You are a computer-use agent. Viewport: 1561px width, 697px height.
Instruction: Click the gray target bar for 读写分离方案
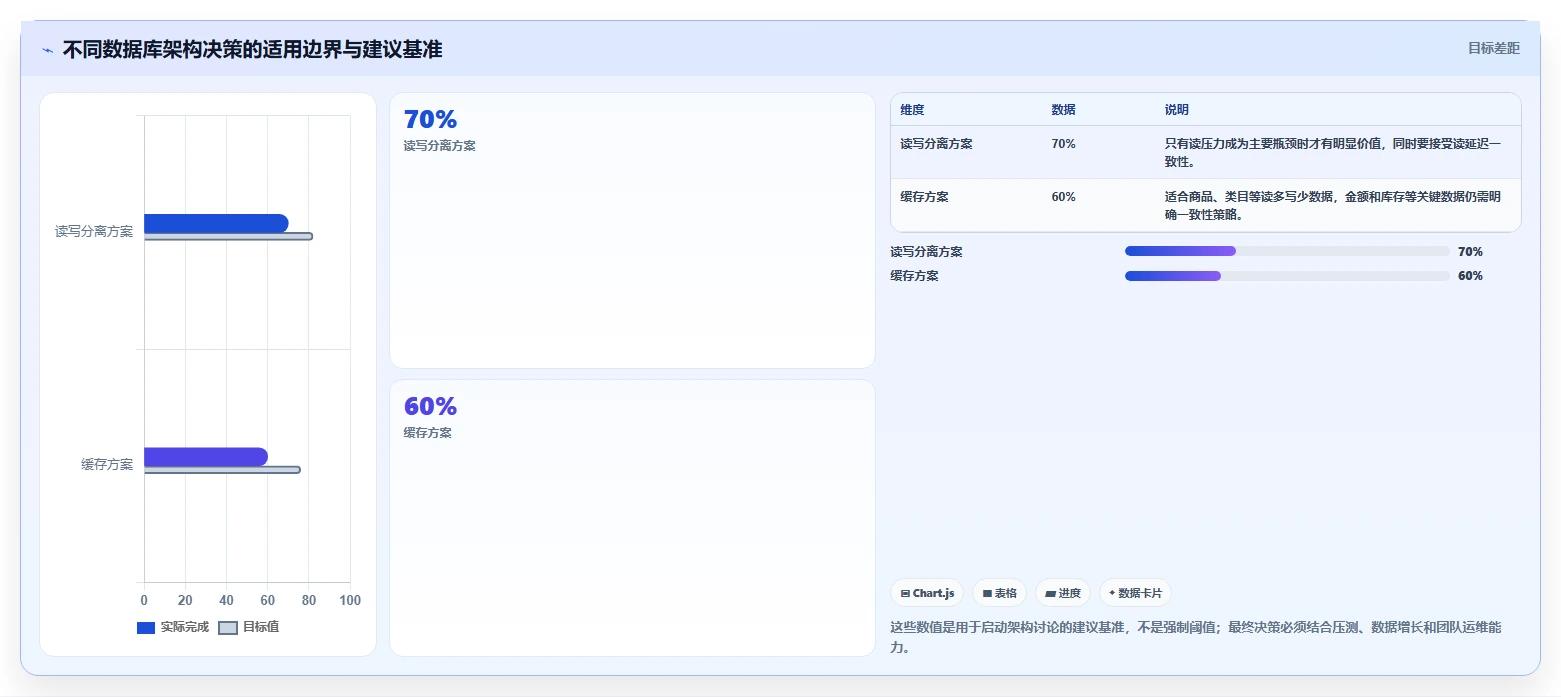tap(228, 237)
